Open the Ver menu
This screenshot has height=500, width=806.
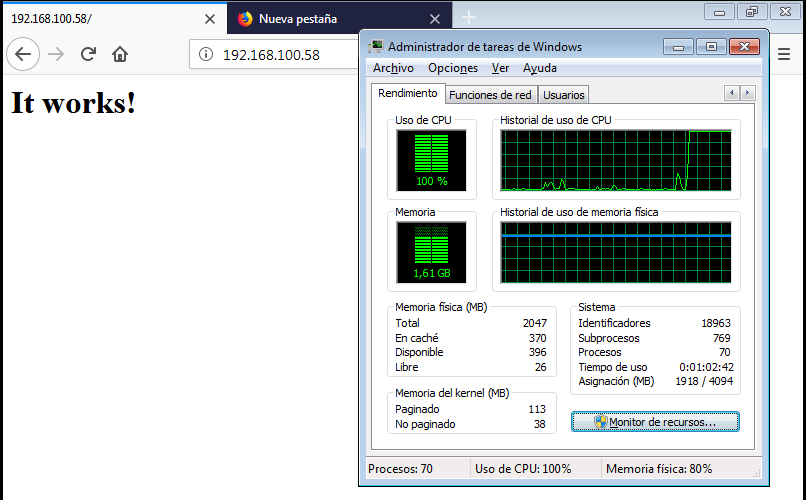[x=500, y=68]
